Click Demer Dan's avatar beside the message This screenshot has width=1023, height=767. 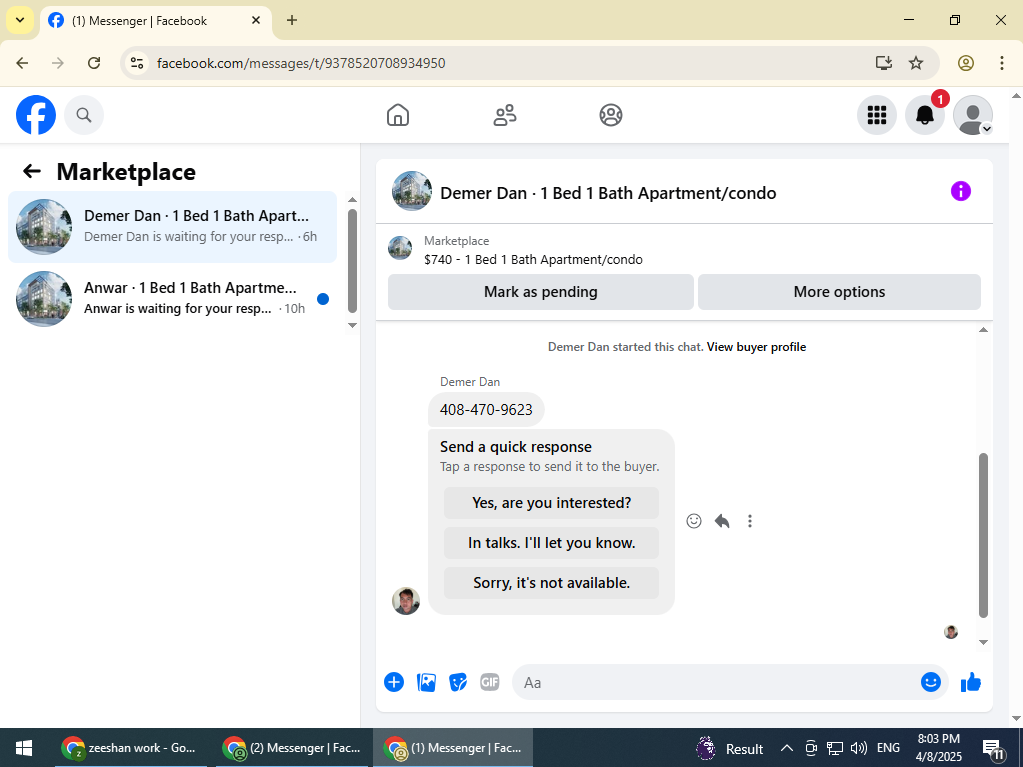tap(406, 601)
